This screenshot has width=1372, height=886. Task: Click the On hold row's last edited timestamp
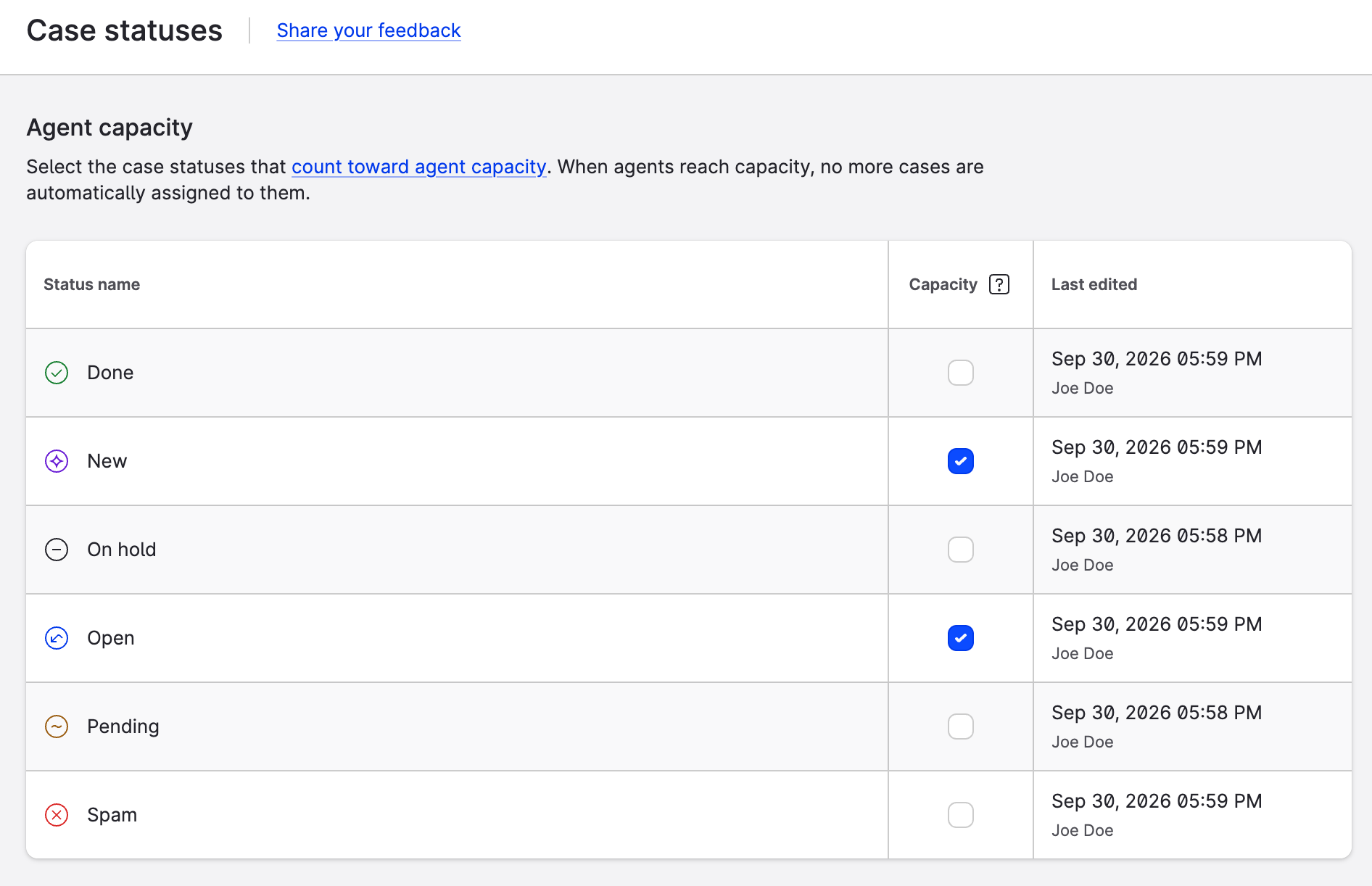tap(1157, 536)
